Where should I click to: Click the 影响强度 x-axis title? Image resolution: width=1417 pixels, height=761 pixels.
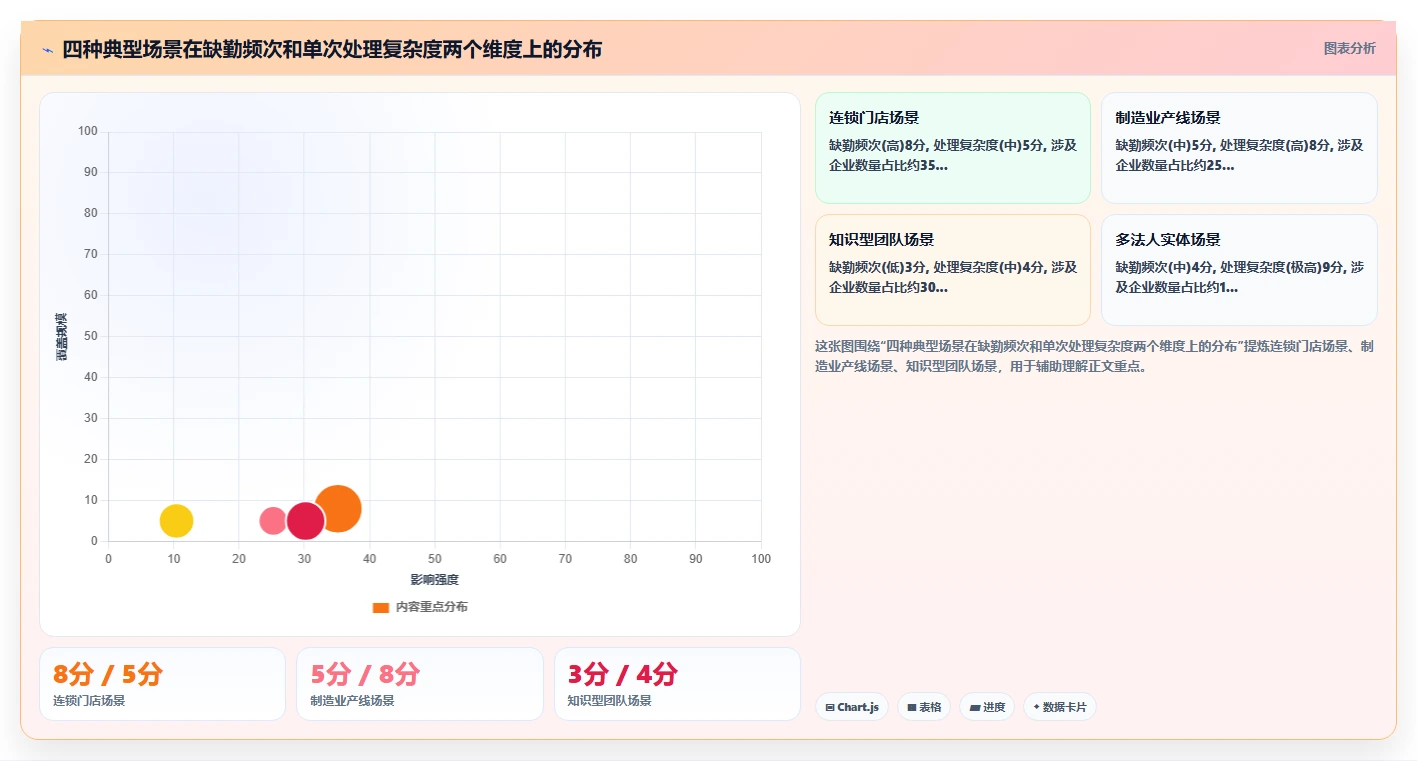tap(434, 580)
